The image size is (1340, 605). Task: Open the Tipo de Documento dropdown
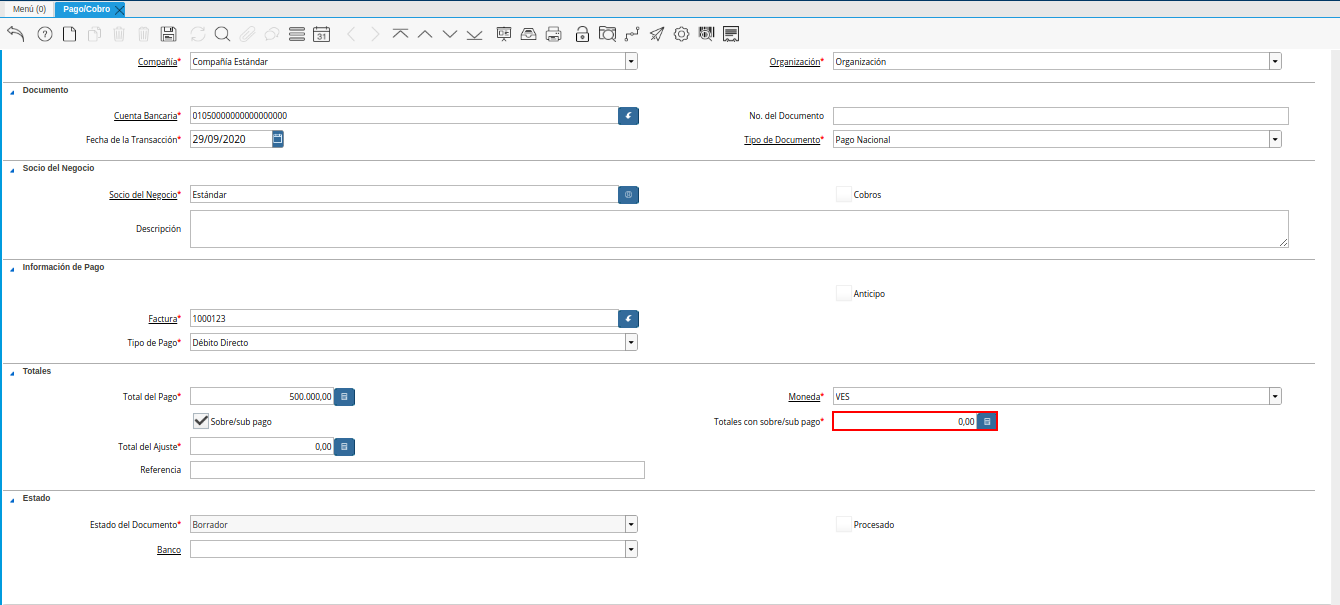1275,140
